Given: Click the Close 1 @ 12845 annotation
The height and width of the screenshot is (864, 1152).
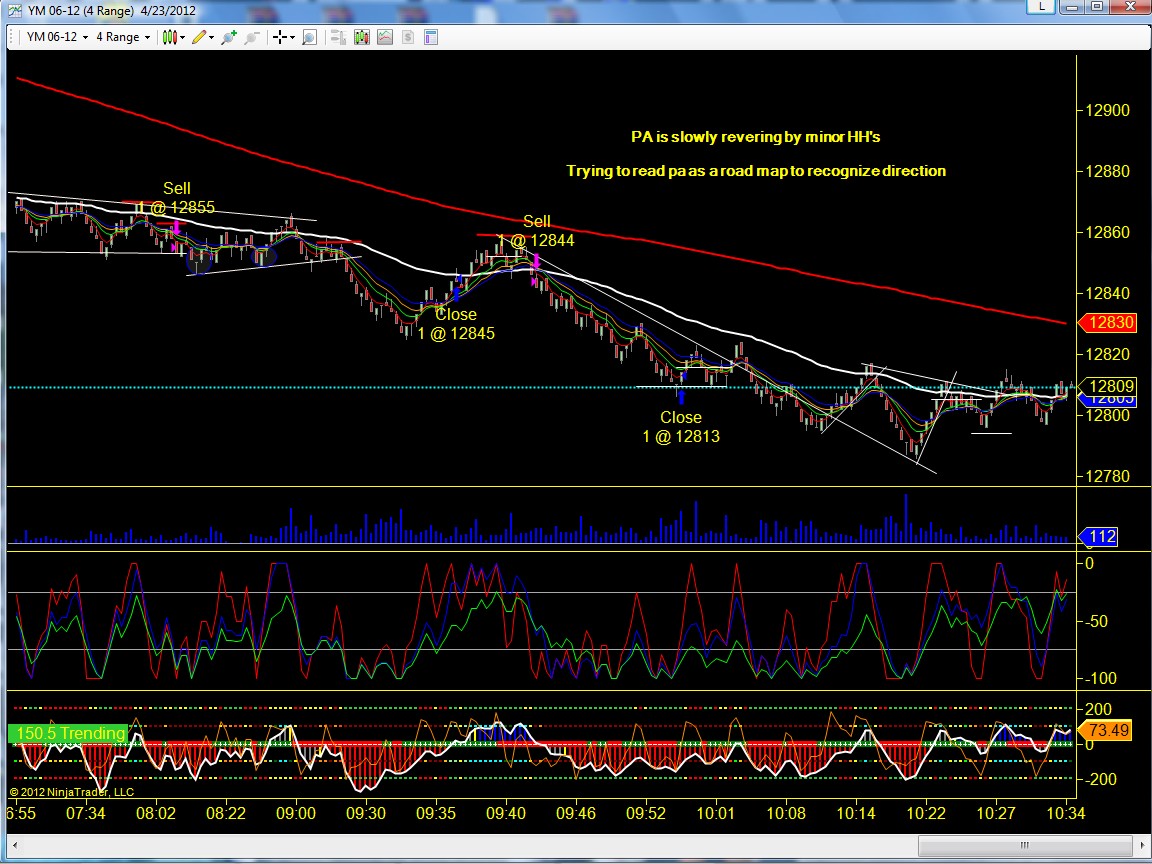Looking at the screenshot, I should (456, 324).
